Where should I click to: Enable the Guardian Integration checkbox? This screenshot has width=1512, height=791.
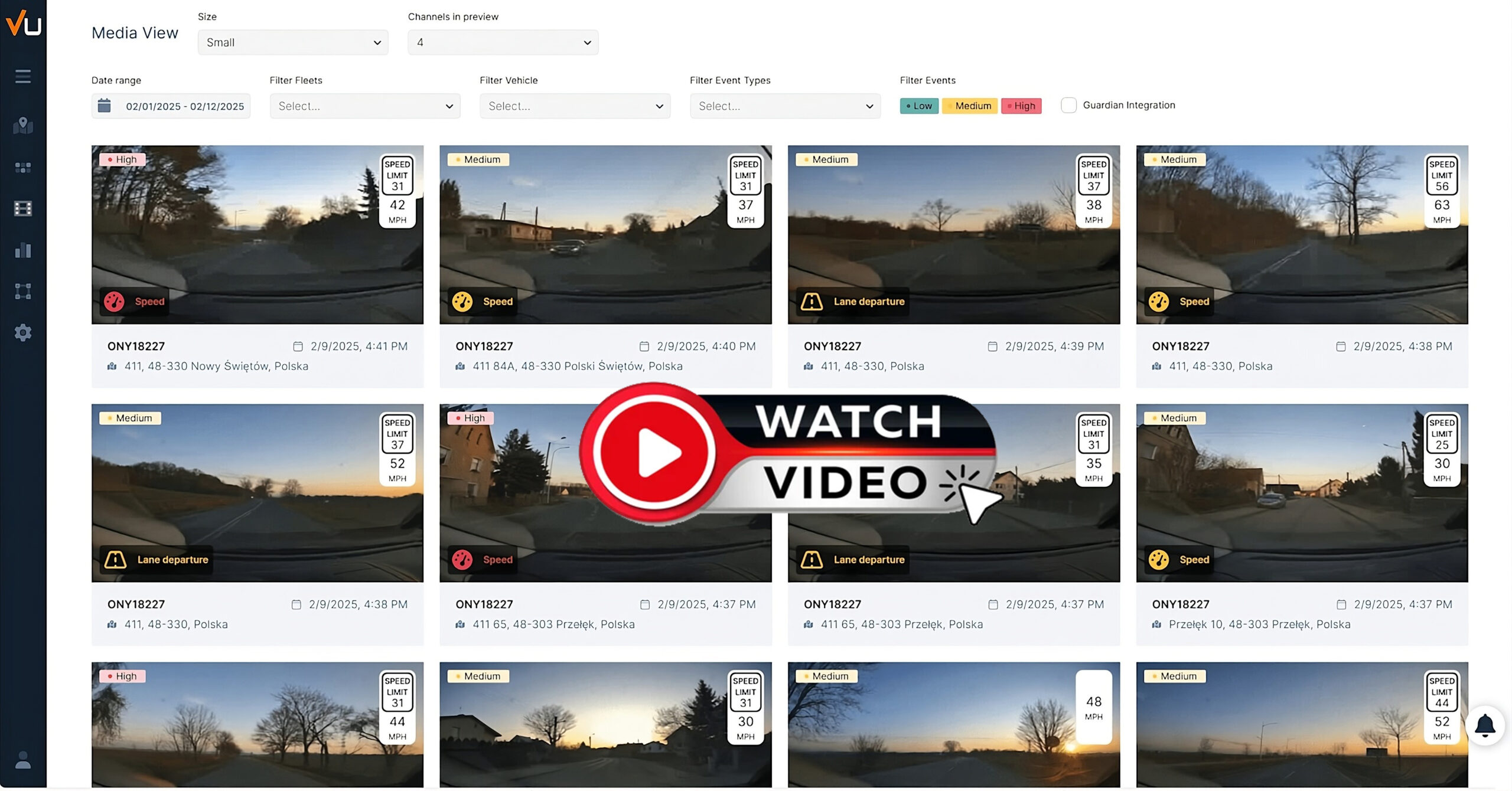pyautogui.click(x=1068, y=105)
